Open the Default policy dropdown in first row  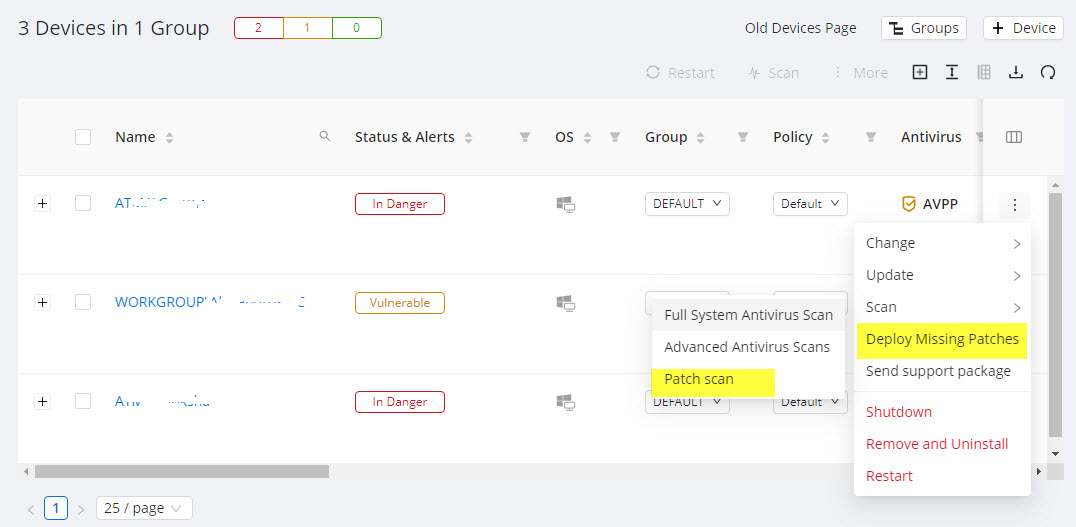810,204
